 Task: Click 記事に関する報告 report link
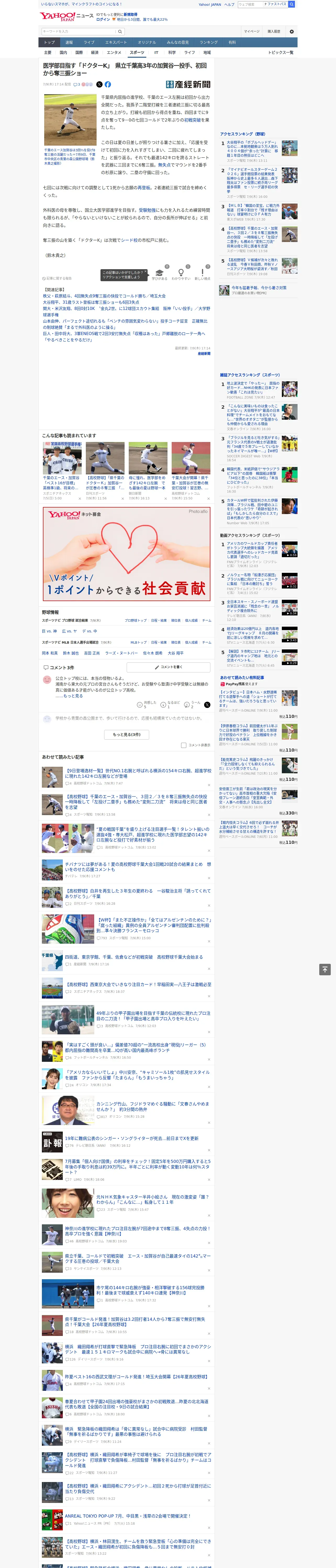[x=57, y=278]
